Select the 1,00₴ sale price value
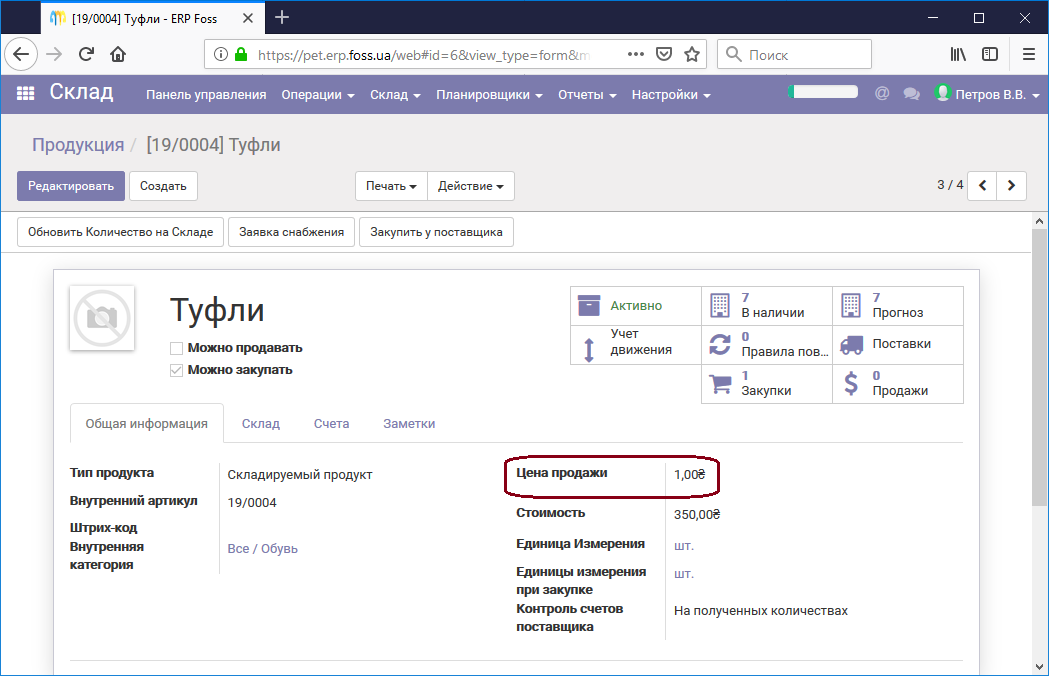 [690, 475]
